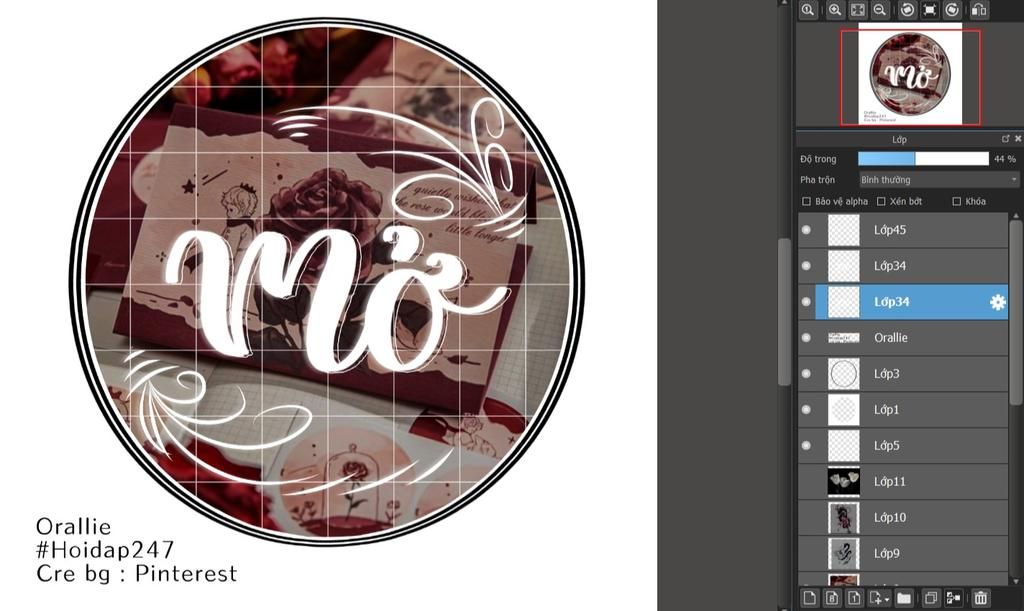
Task: Pop out the Lớp panel
Action: [1006, 138]
